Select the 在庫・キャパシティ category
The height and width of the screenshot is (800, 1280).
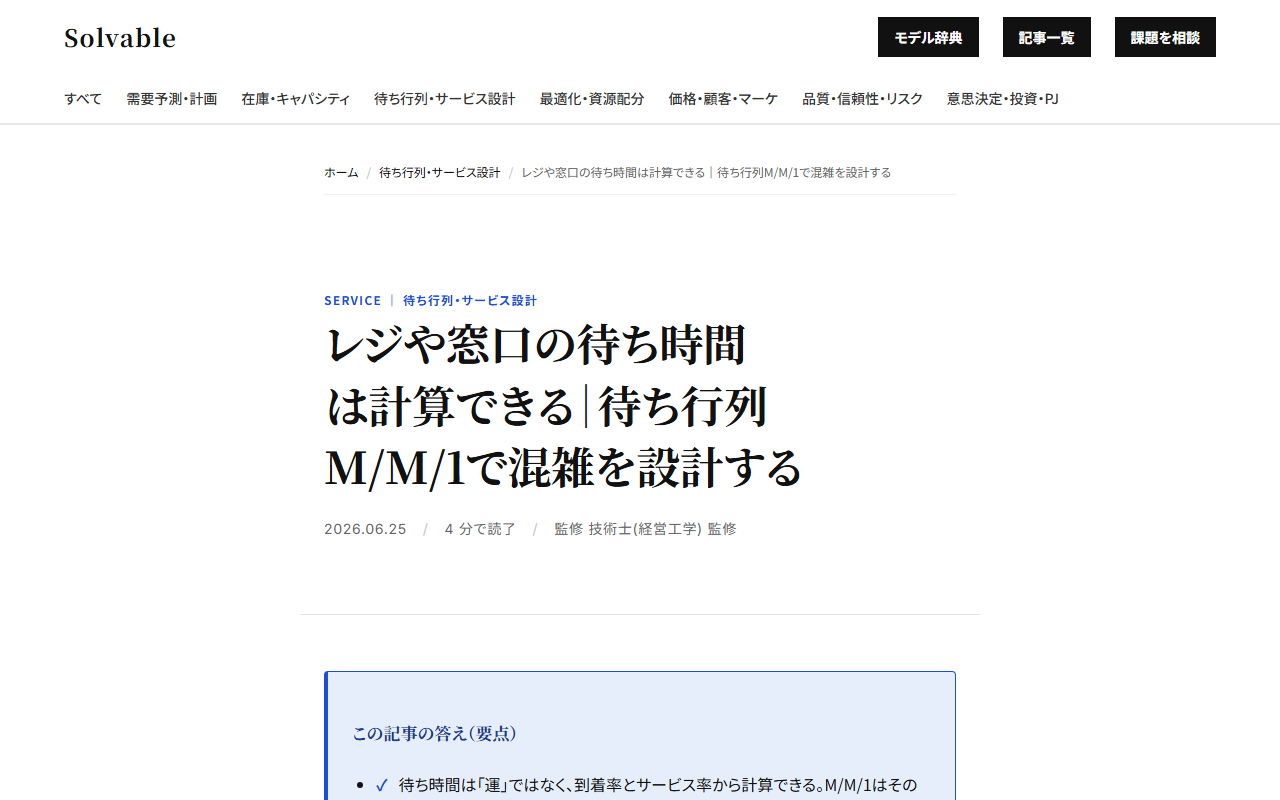click(295, 99)
